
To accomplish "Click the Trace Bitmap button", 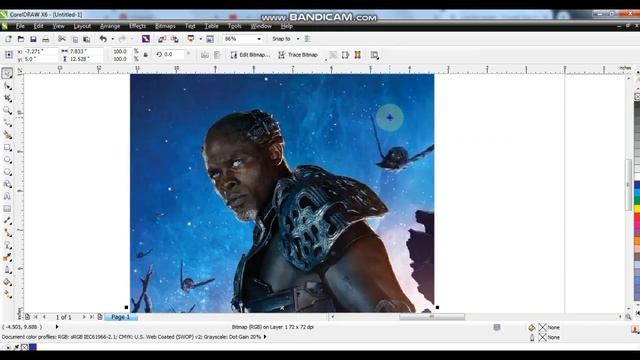I will pyautogui.click(x=298, y=55).
